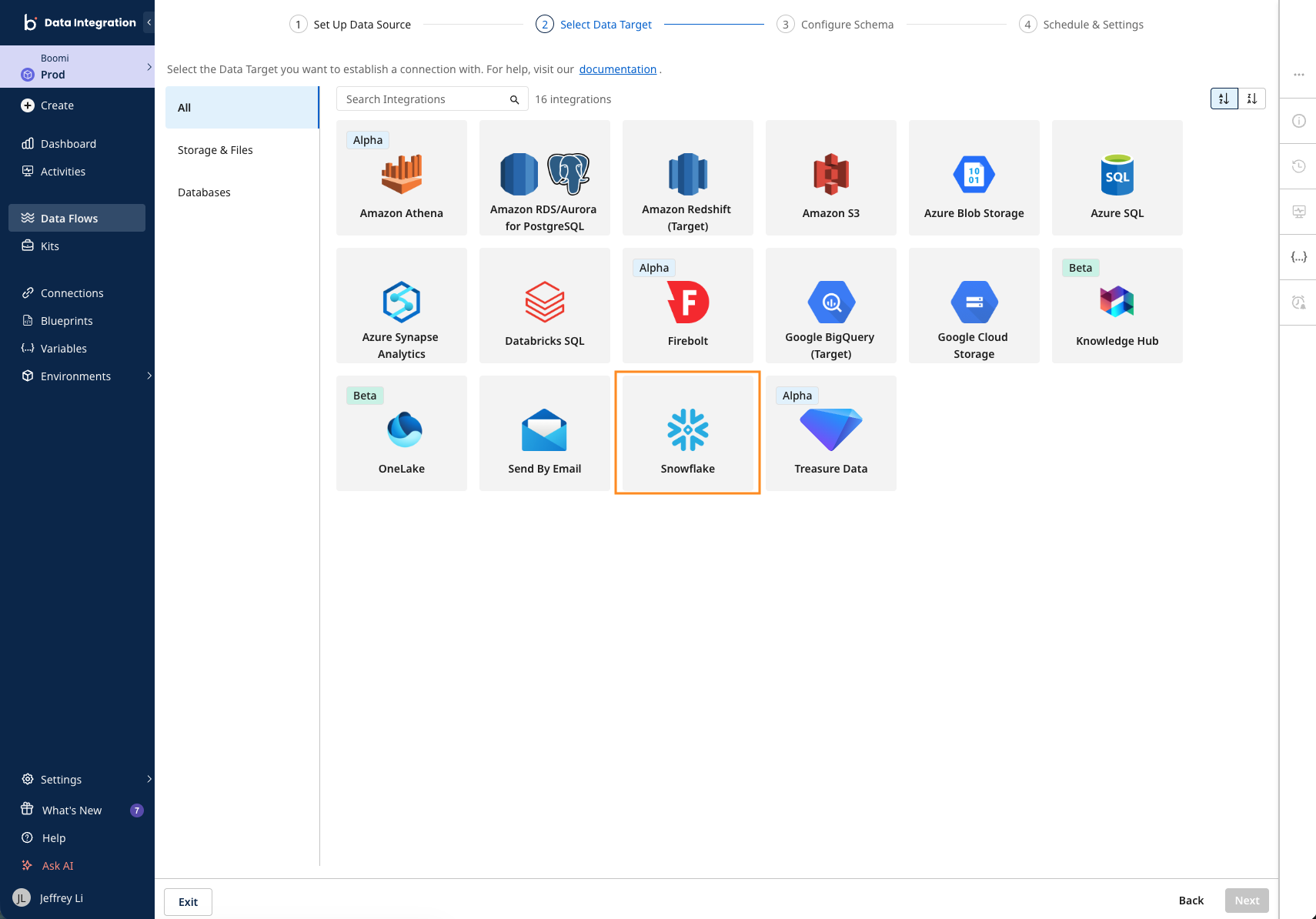The width and height of the screenshot is (1316, 919).
Task: Choose the Firebolt integration
Action: click(x=687, y=306)
